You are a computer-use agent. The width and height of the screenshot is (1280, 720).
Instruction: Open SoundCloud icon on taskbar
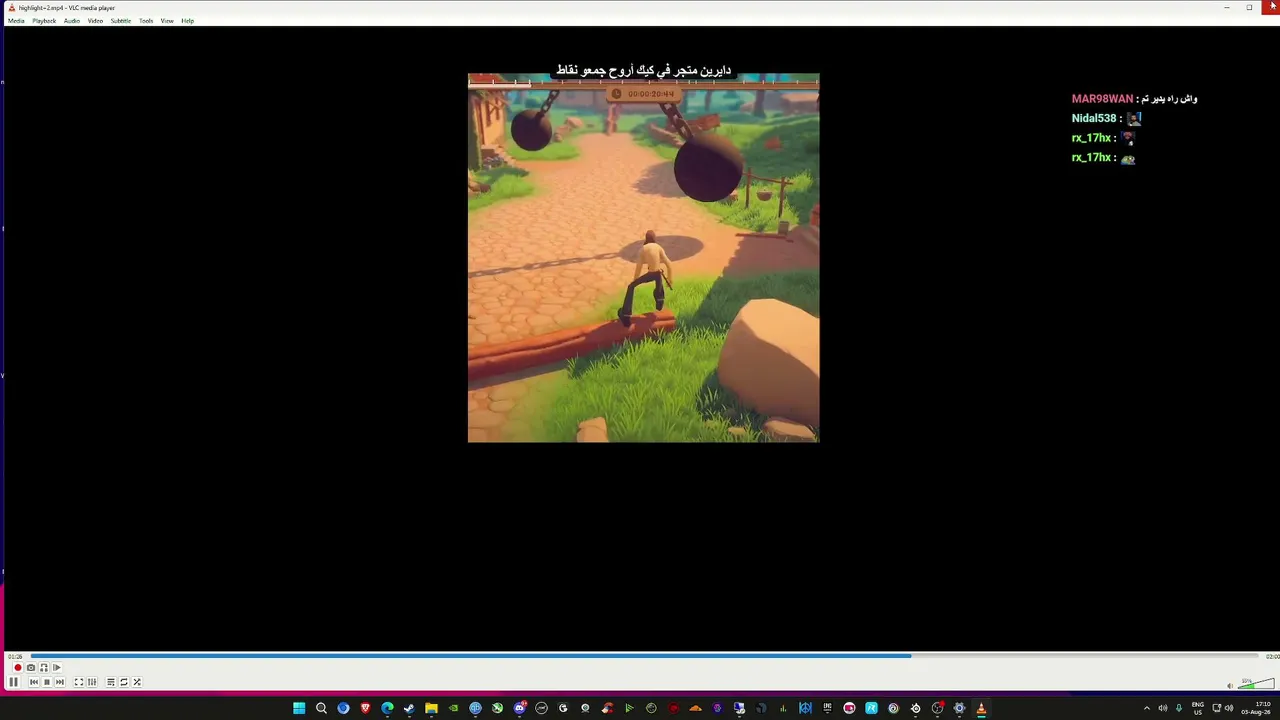695,708
